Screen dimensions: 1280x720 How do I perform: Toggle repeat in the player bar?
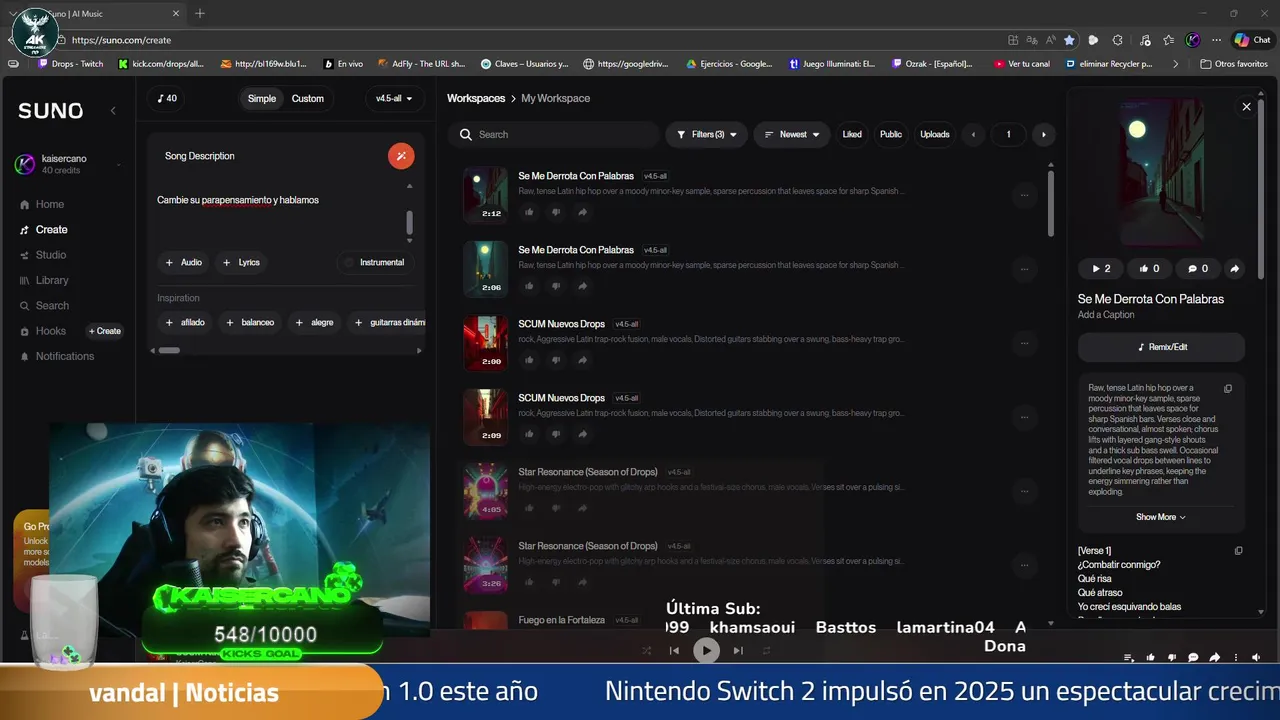pos(767,650)
